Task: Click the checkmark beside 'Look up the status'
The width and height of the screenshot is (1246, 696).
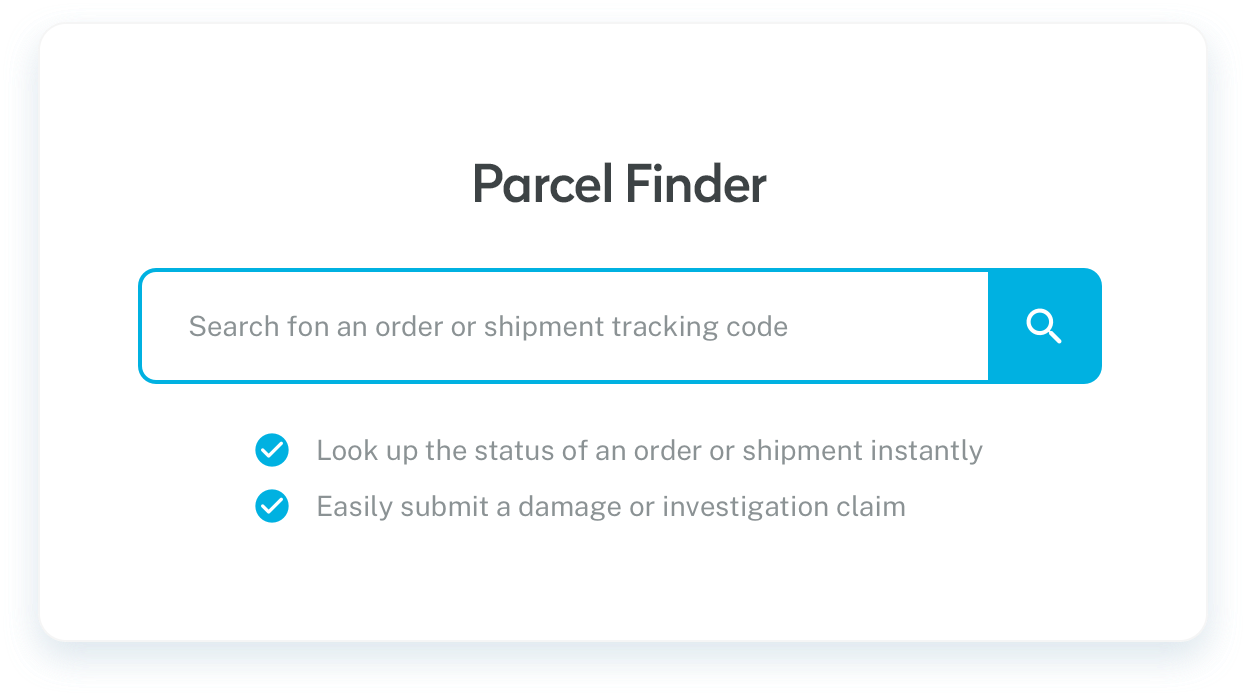Action: pos(272,451)
